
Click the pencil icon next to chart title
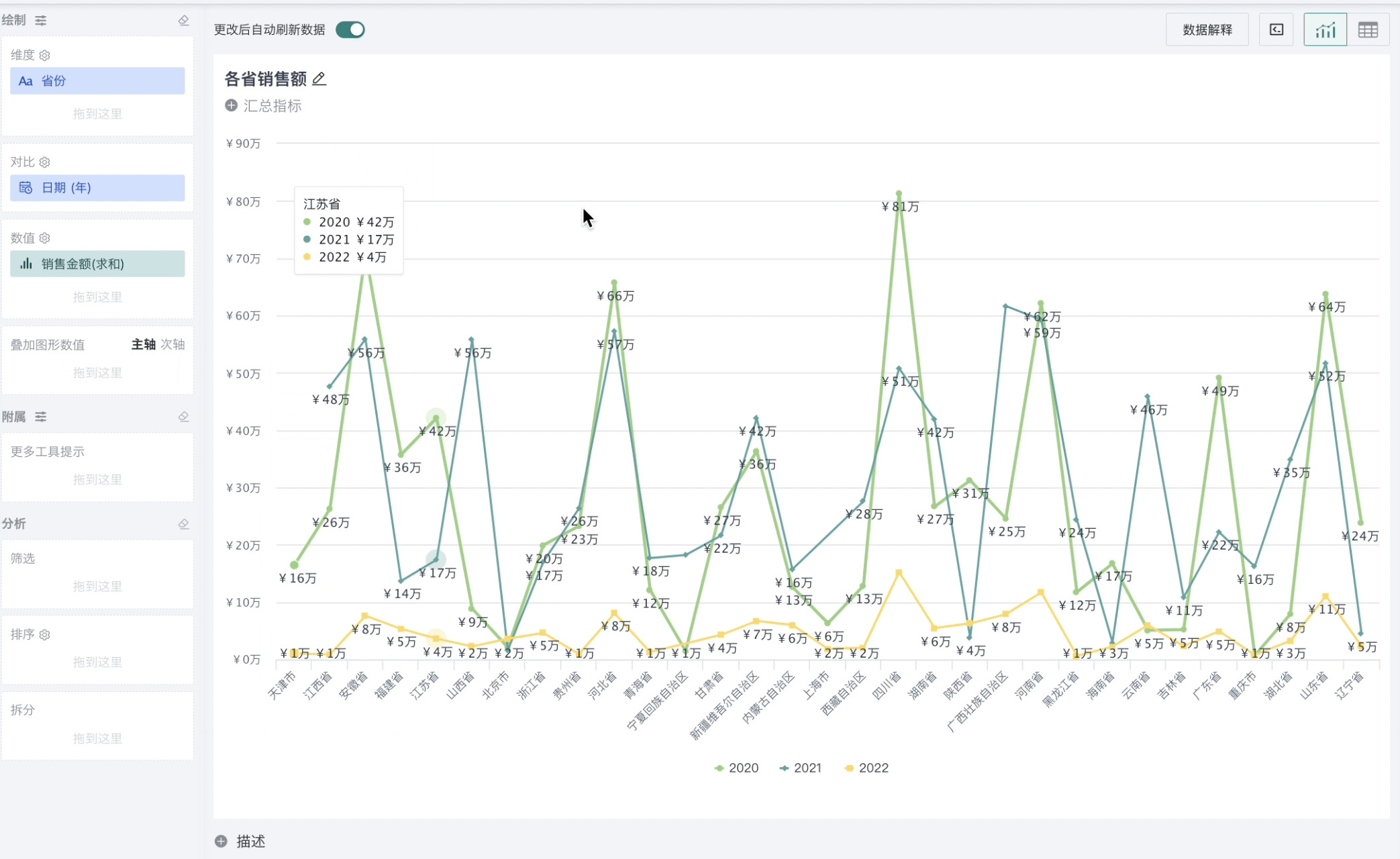coord(319,79)
